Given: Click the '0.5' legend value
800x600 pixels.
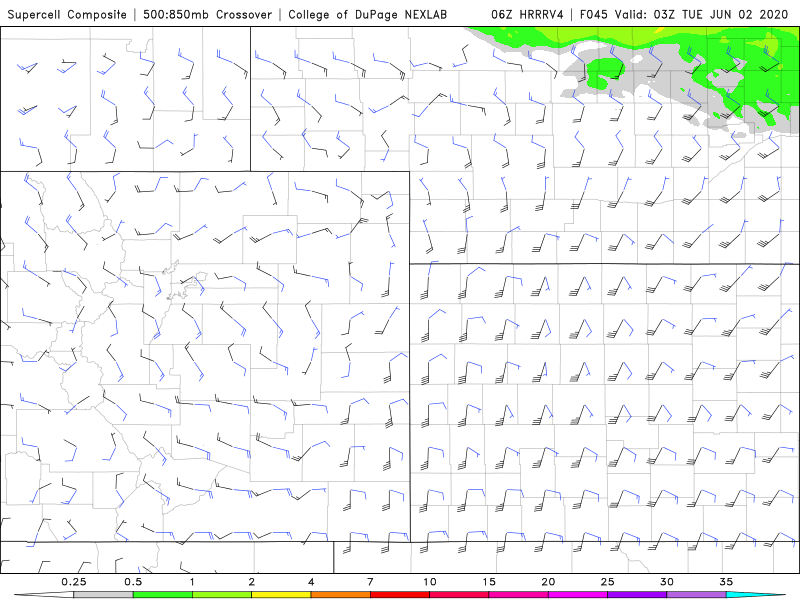Looking at the screenshot, I should (x=133, y=582).
